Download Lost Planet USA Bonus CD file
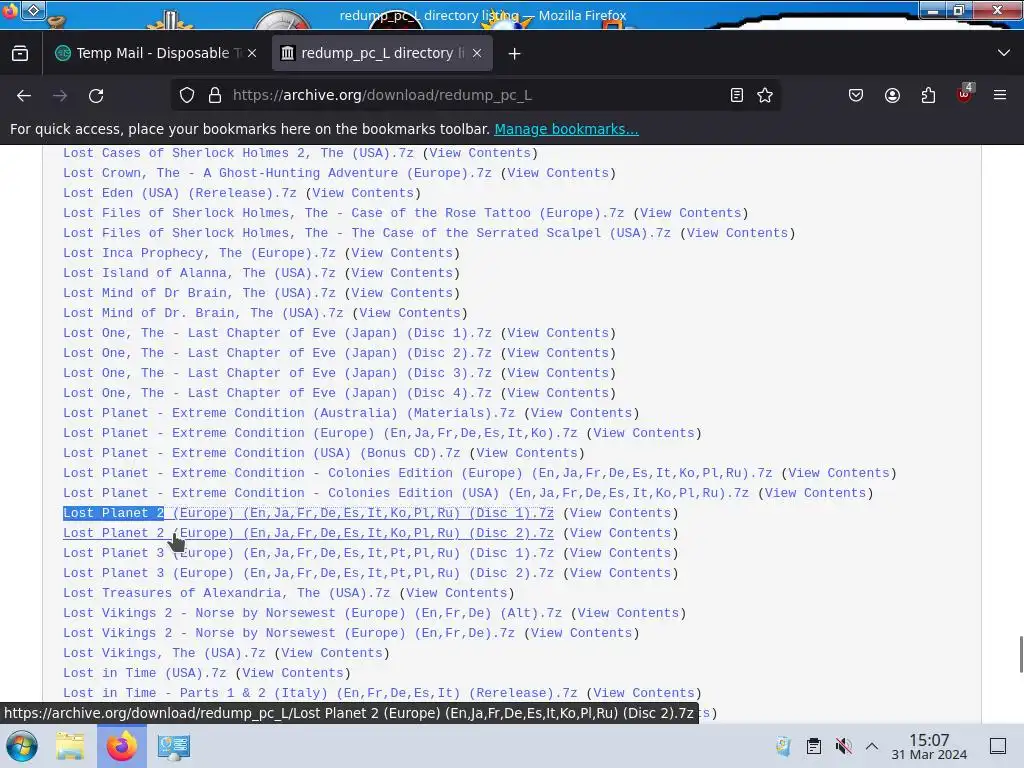1024x768 pixels. click(262, 453)
